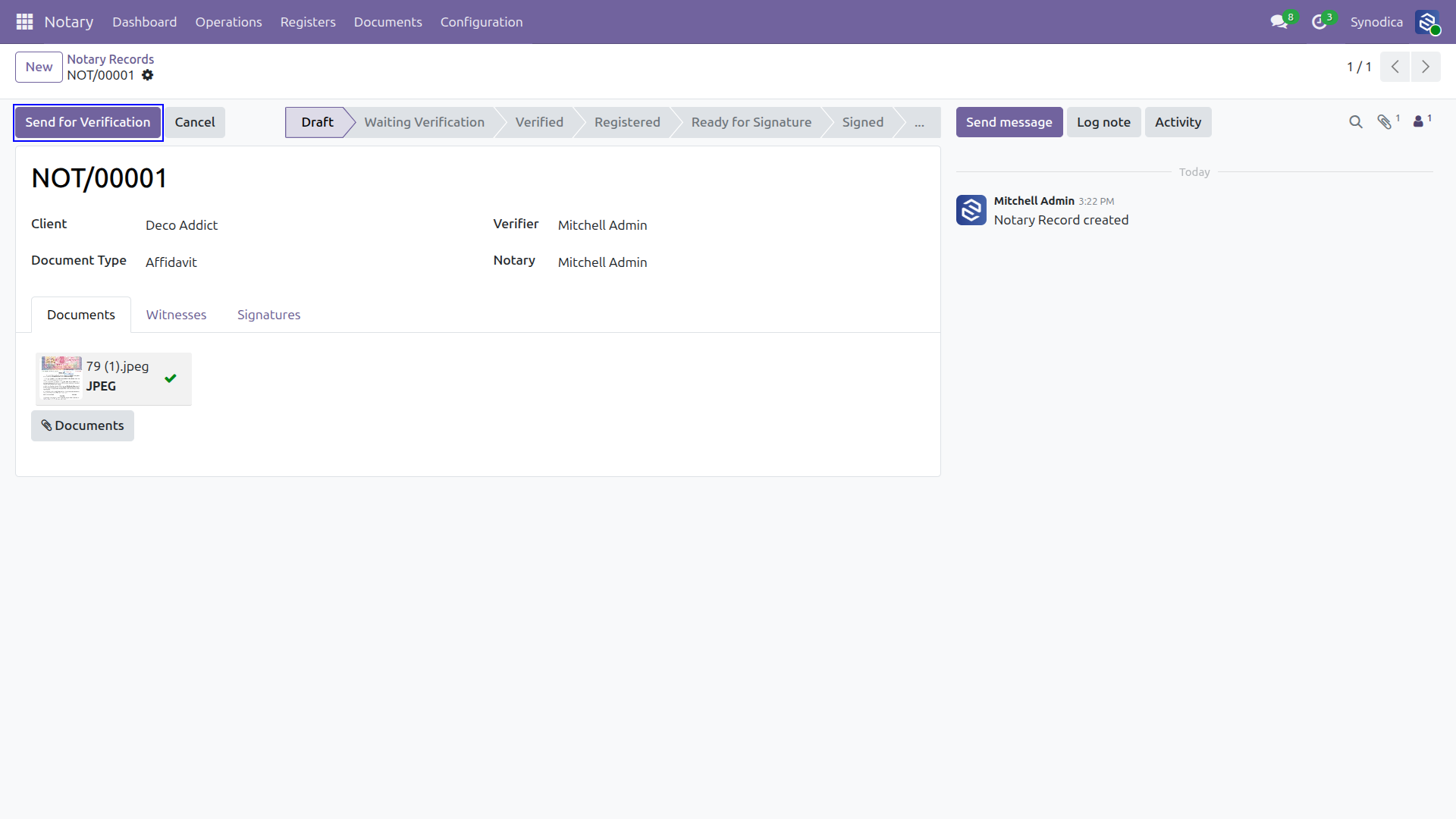Open the apps grid home menu
This screenshot has width=1456, height=819.
coord(24,22)
